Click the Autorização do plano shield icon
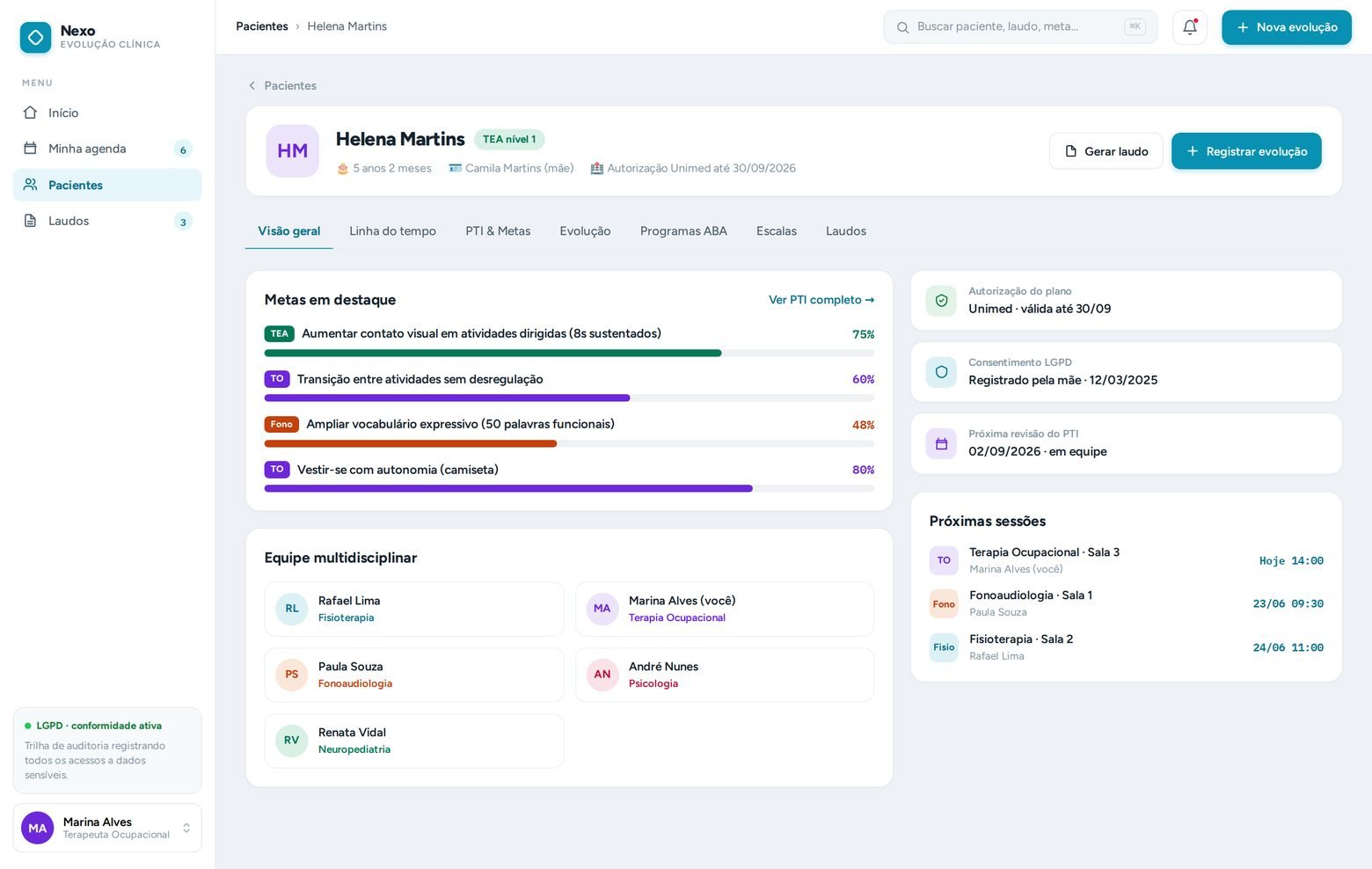The height and width of the screenshot is (869, 1372). pyautogui.click(x=941, y=301)
